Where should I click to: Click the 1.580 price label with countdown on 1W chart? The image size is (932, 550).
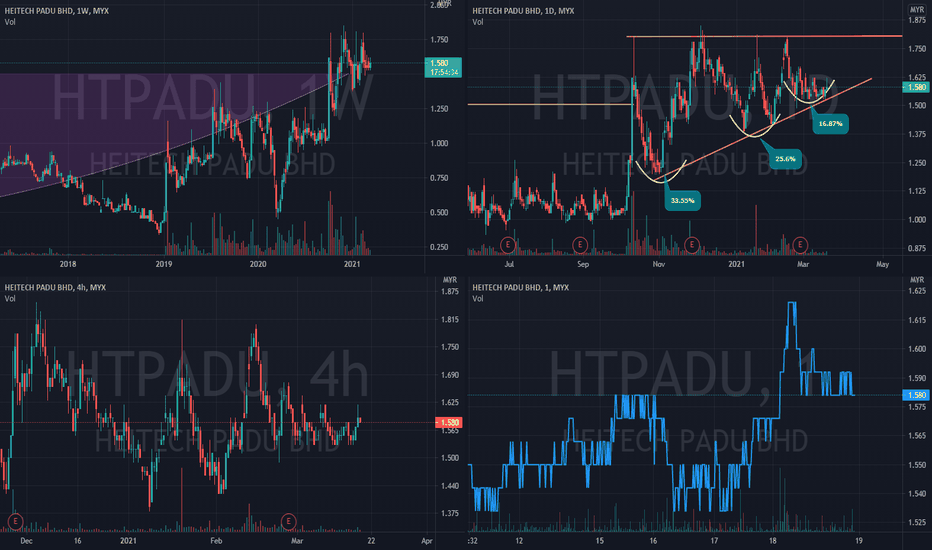pyautogui.click(x=443, y=67)
